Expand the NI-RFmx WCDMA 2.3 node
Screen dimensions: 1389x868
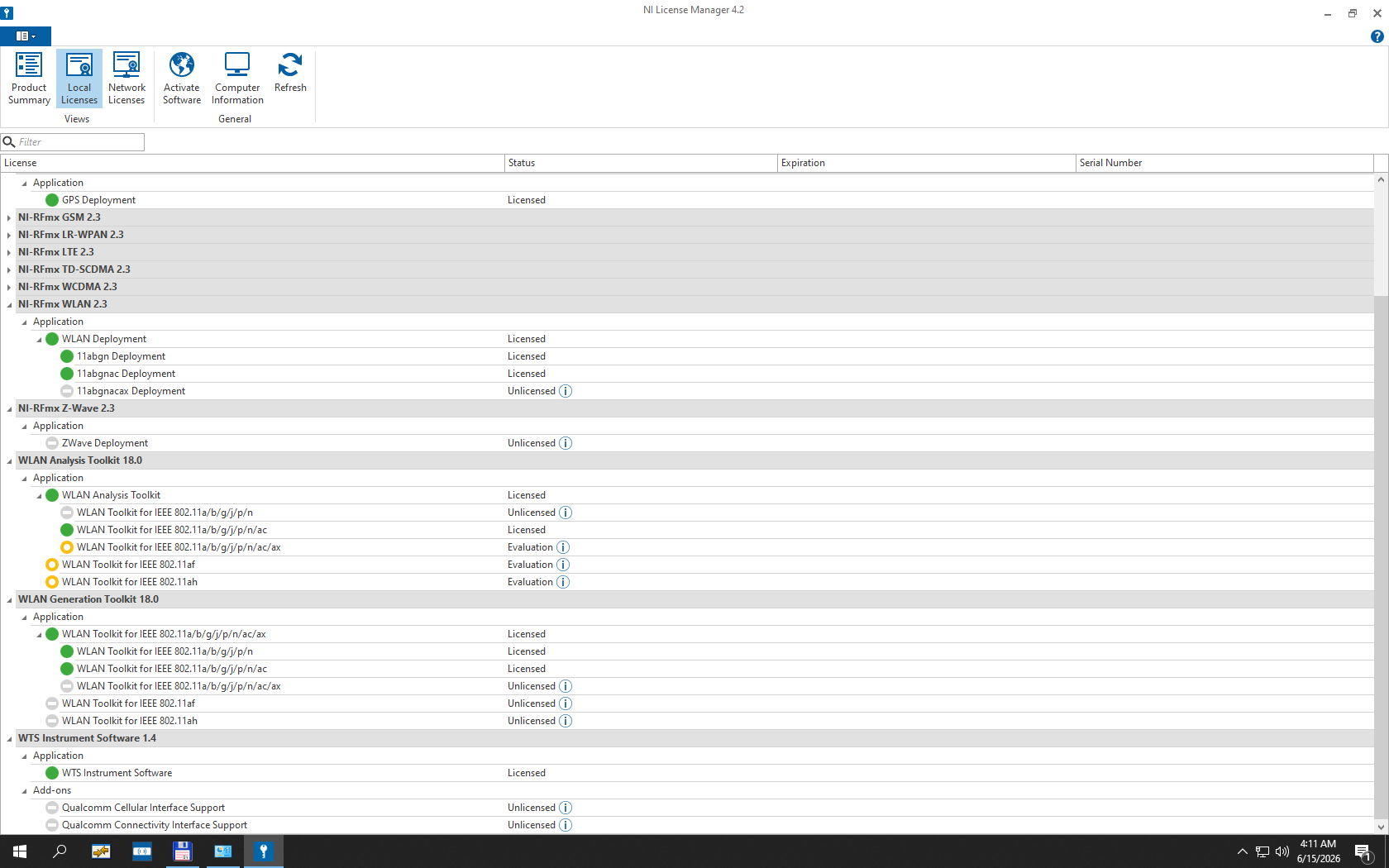click(x=9, y=288)
